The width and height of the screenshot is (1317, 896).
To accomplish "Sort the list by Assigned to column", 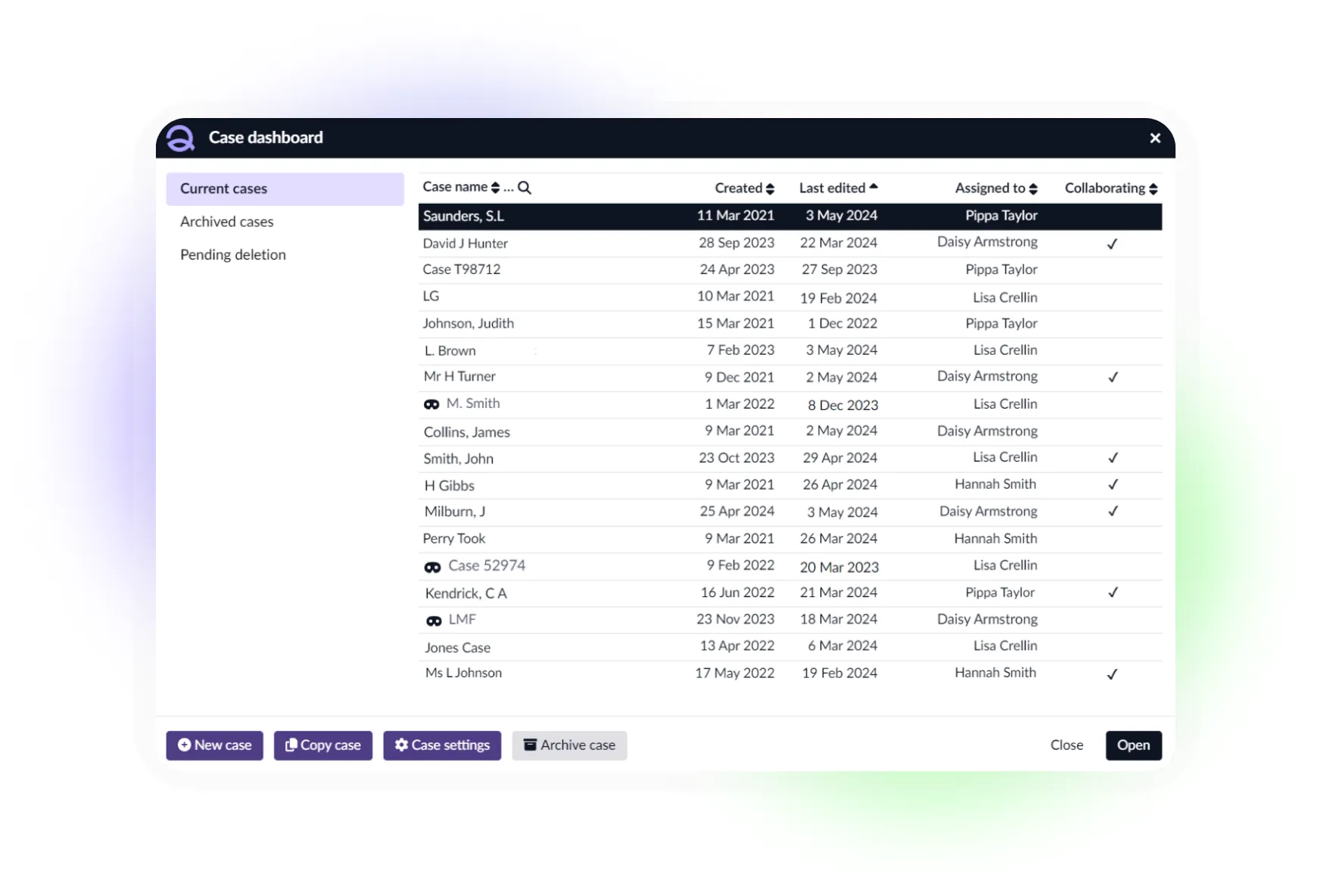I will pos(995,188).
